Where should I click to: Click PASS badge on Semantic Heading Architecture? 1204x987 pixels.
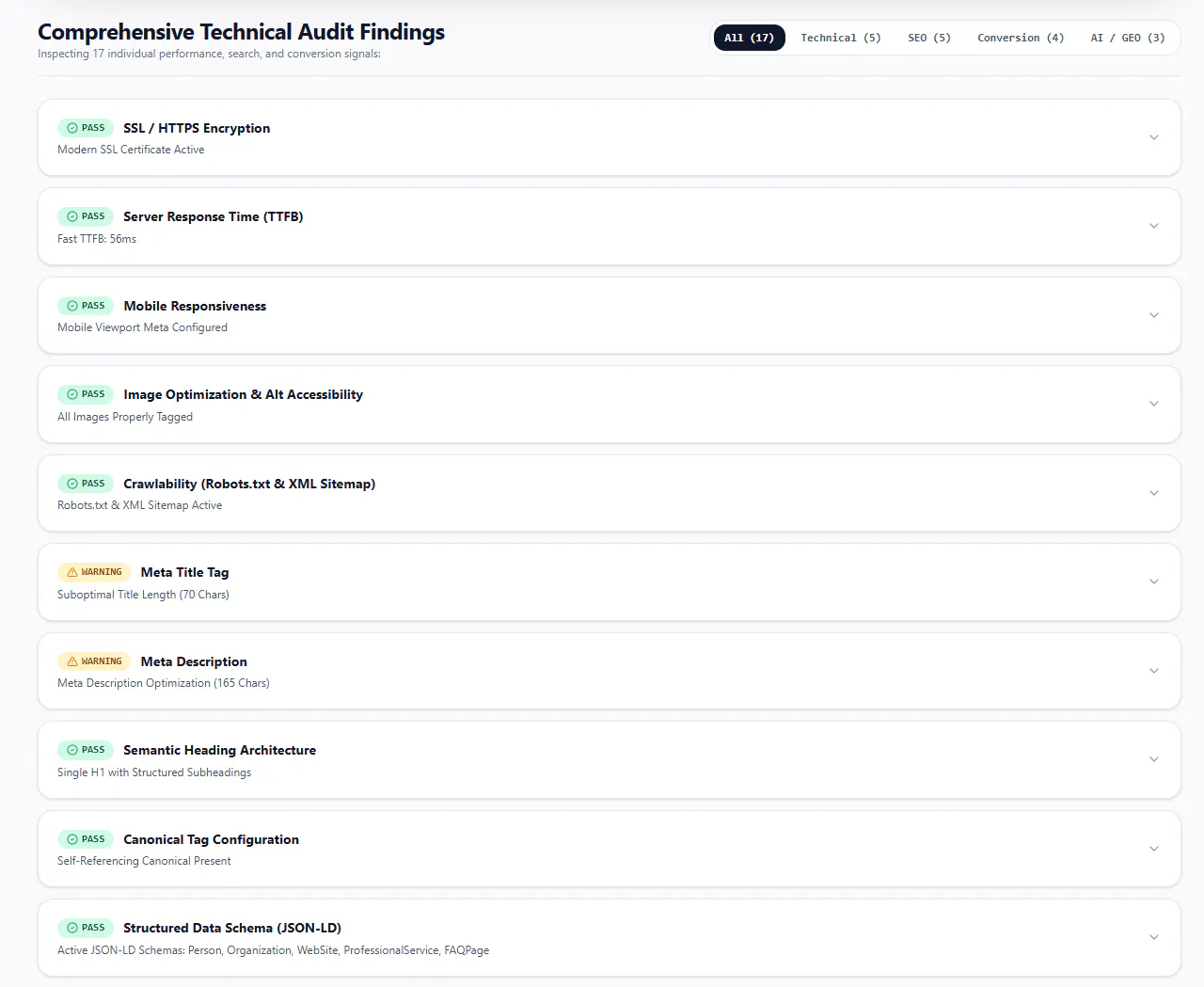[86, 750]
